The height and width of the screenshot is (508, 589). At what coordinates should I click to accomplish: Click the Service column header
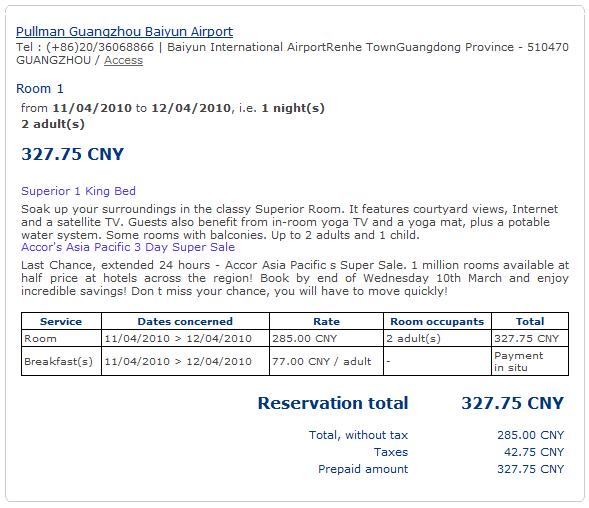tap(61, 322)
